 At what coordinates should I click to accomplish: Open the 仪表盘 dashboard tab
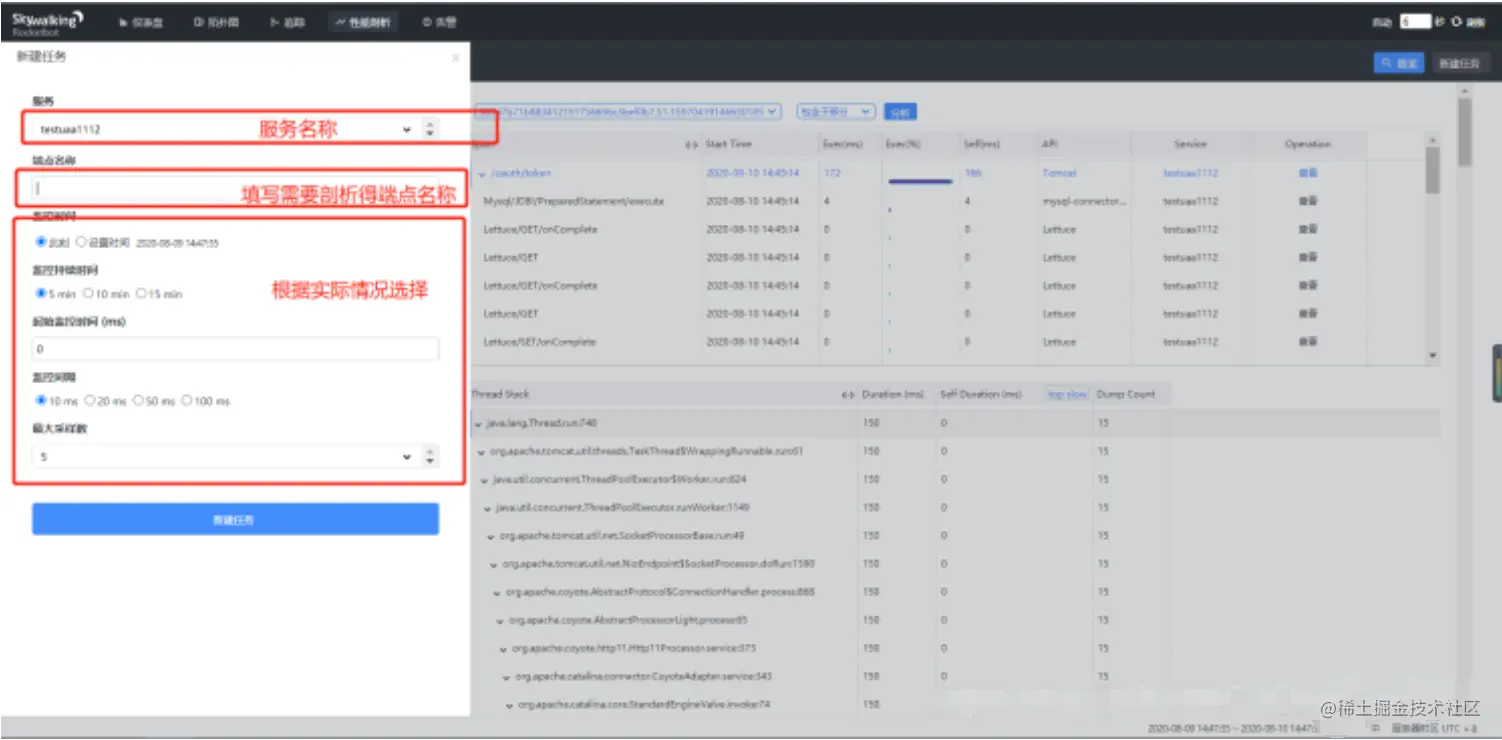point(140,22)
